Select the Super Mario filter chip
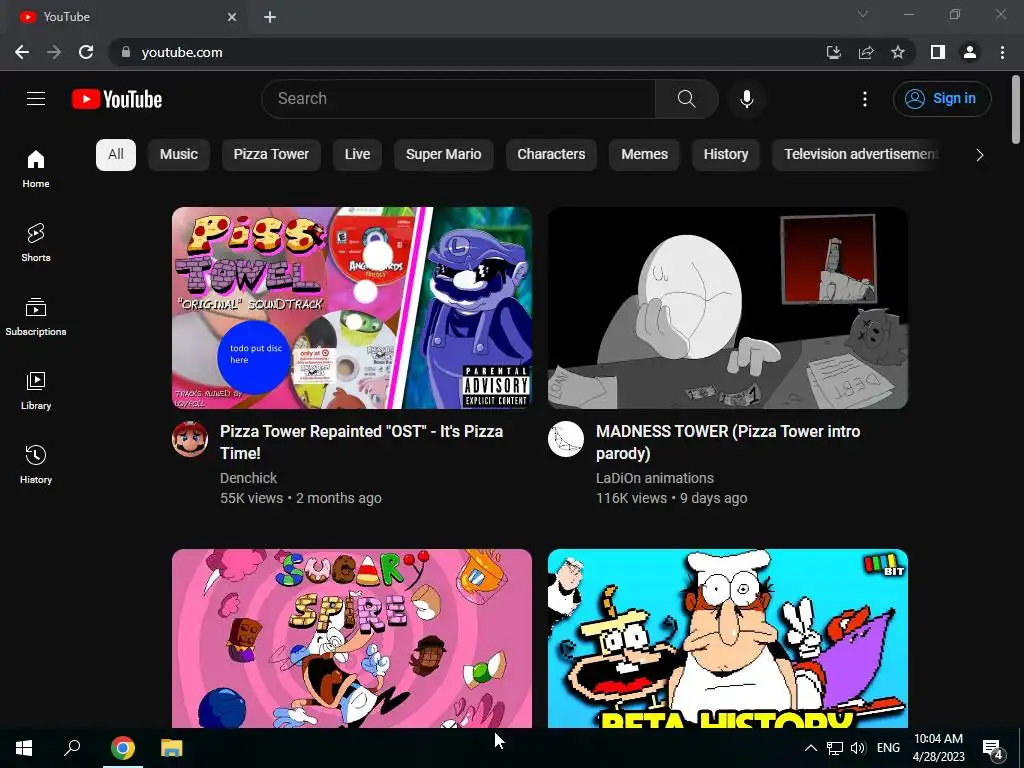1024x768 pixels. click(443, 155)
